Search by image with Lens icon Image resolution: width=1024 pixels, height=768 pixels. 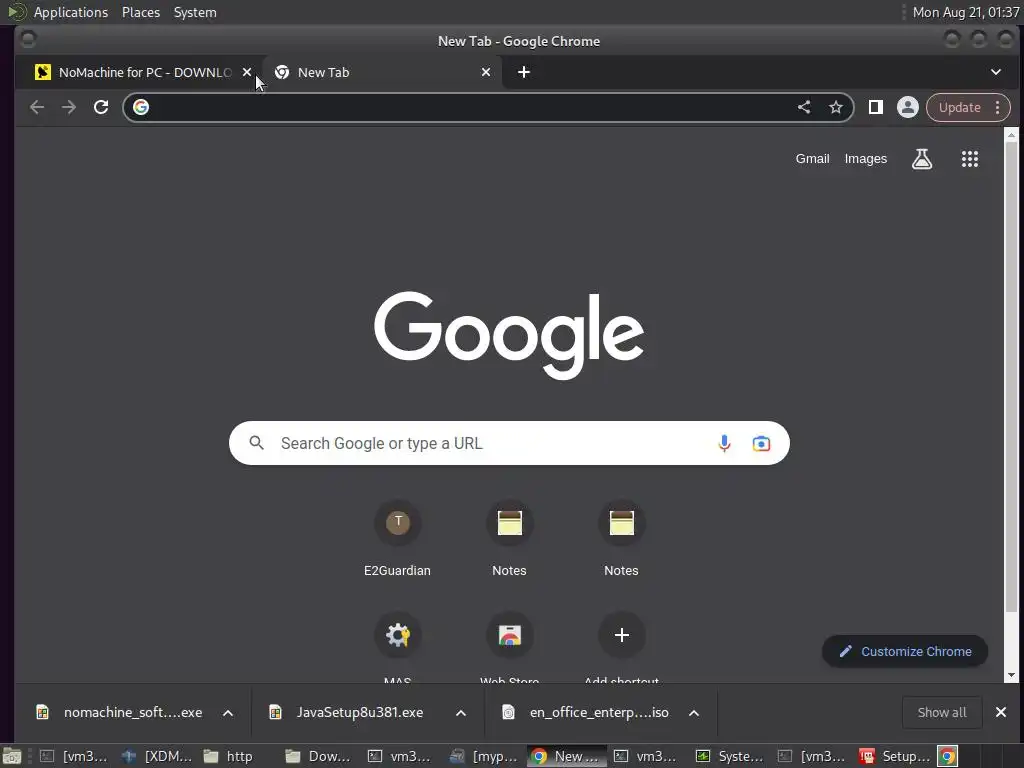pos(761,443)
